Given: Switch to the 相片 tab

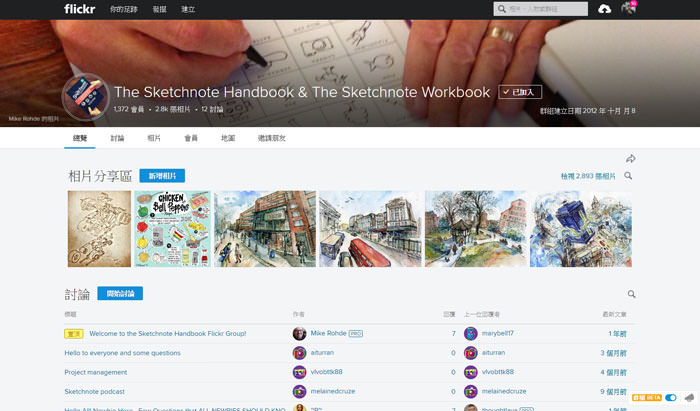Looking at the screenshot, I should coord(154,138).
